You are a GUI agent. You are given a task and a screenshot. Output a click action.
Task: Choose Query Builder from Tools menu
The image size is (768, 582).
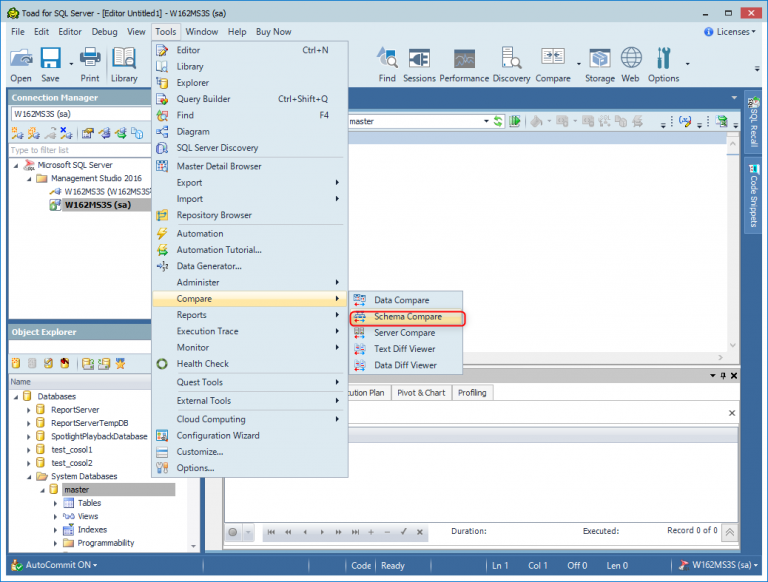[203, 99]
